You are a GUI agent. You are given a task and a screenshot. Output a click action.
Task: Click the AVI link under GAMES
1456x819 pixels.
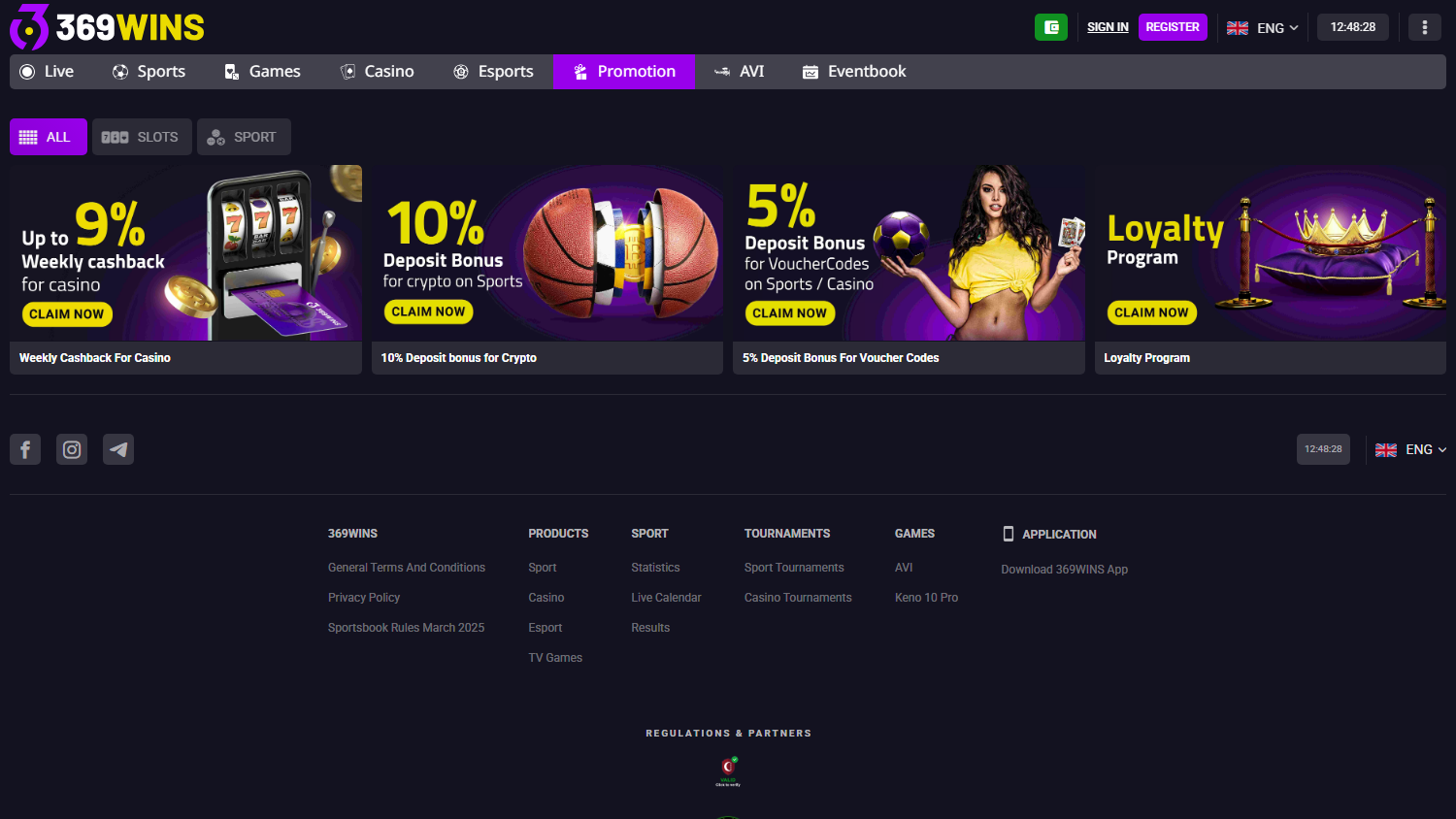(904, 568)
